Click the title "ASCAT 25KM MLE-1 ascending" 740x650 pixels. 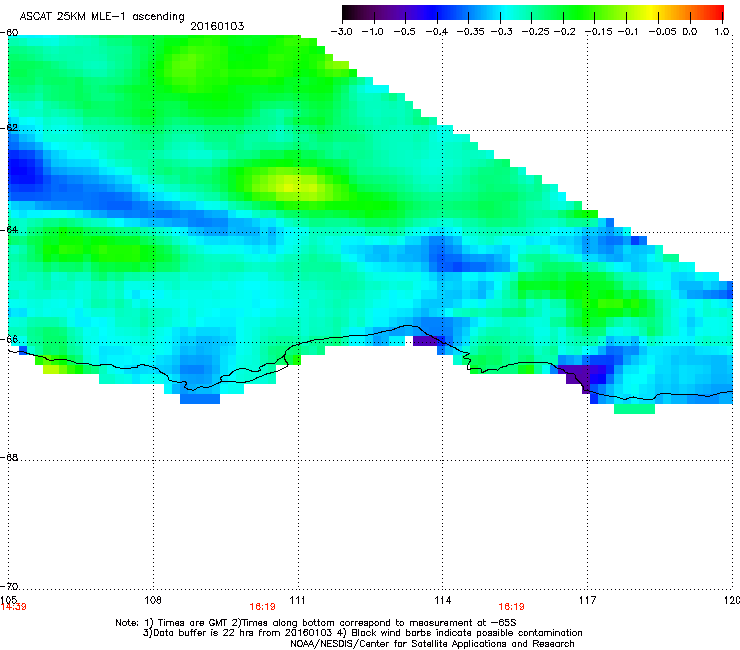(x=102, y=17)
